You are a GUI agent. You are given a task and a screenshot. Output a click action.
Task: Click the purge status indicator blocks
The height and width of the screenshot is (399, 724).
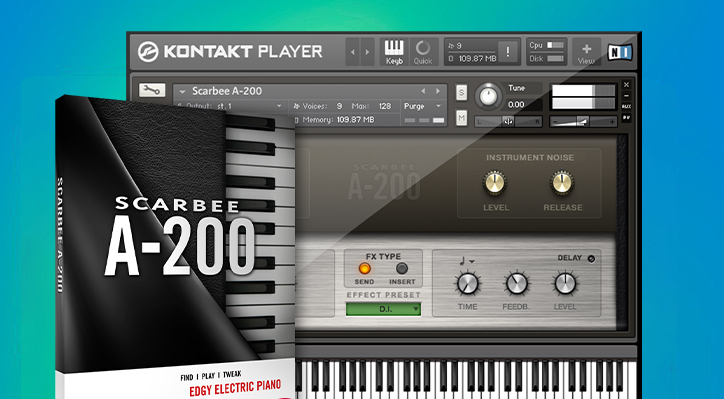424,120
